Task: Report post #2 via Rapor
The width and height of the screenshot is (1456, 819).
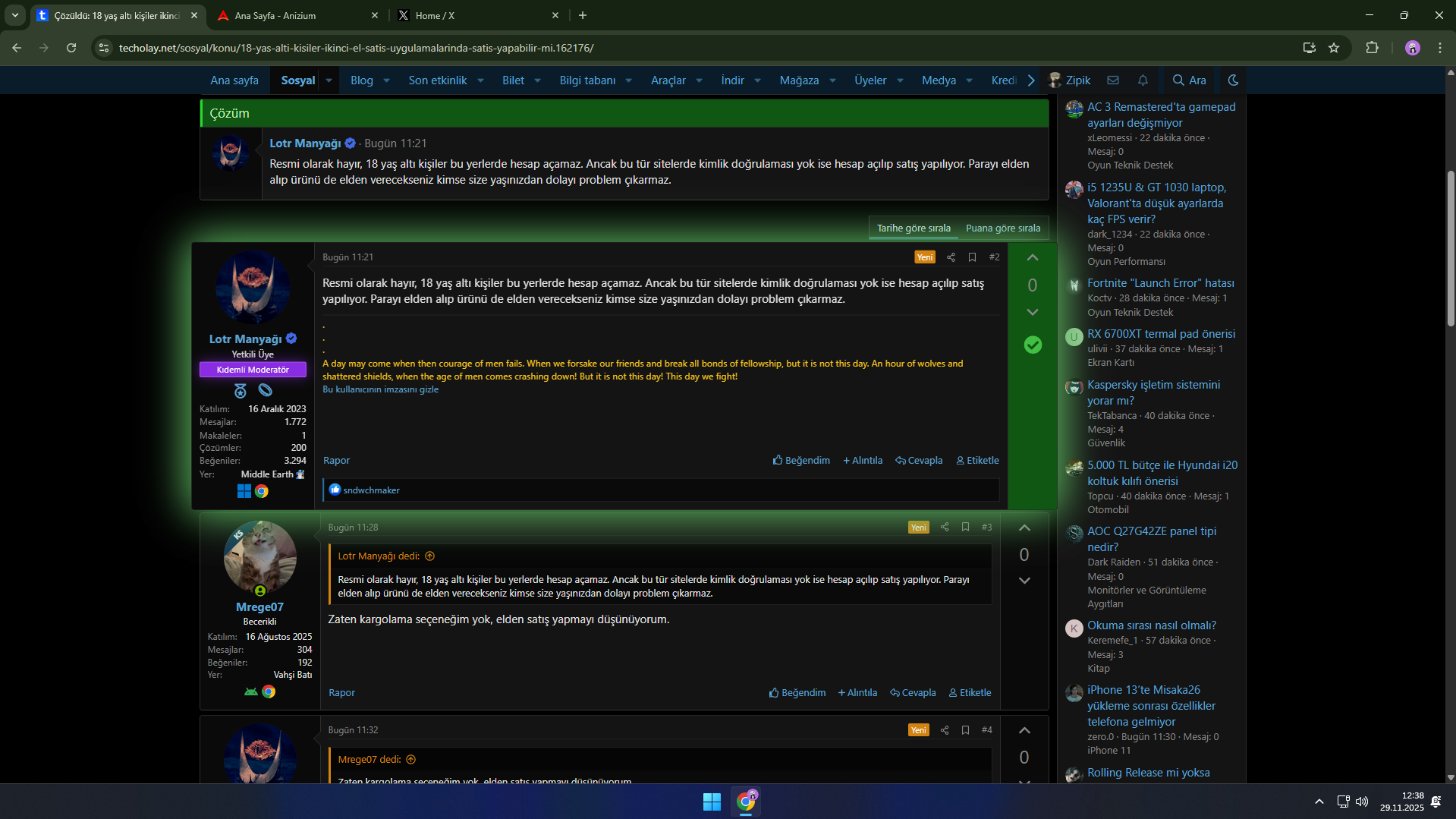Action: pos(336,461)
